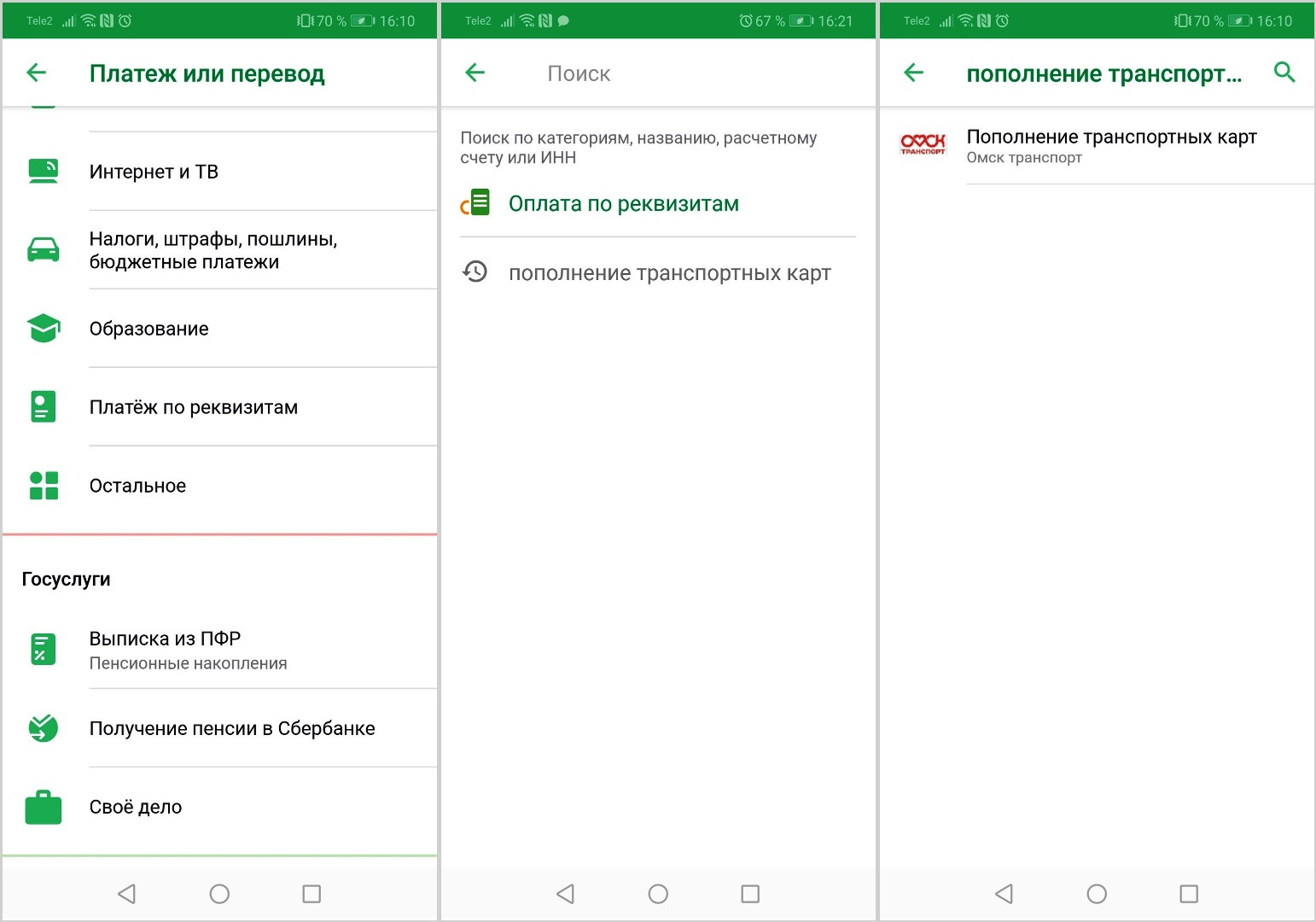1316x922 pixels.
Task: Android back button on Поиск screen
Action: point(565,894)
